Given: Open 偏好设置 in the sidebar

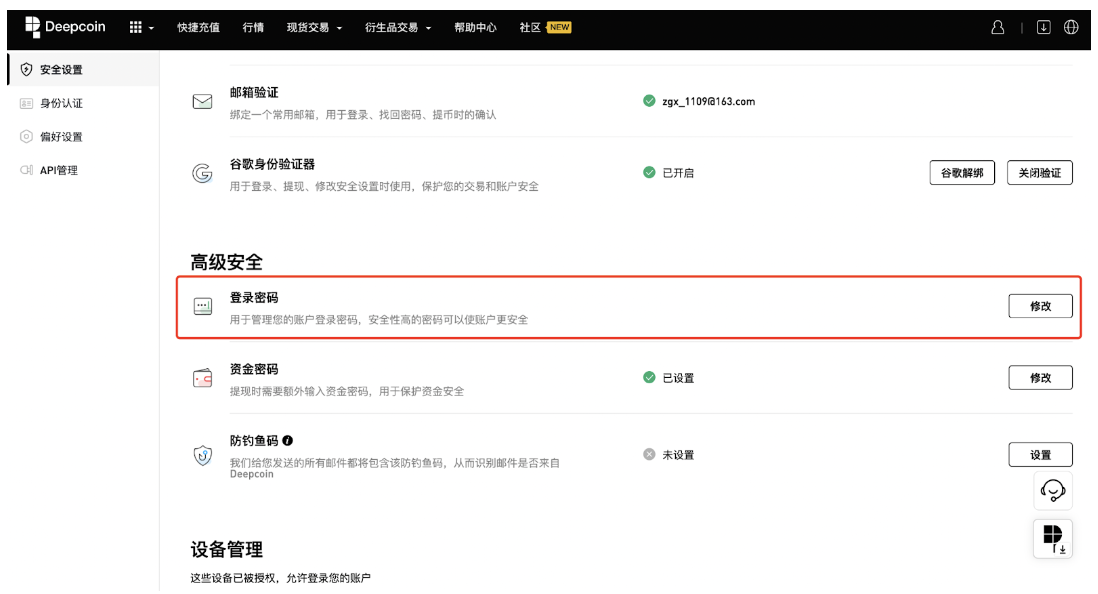Looking at the screenshot, I should tap(61, 137).
